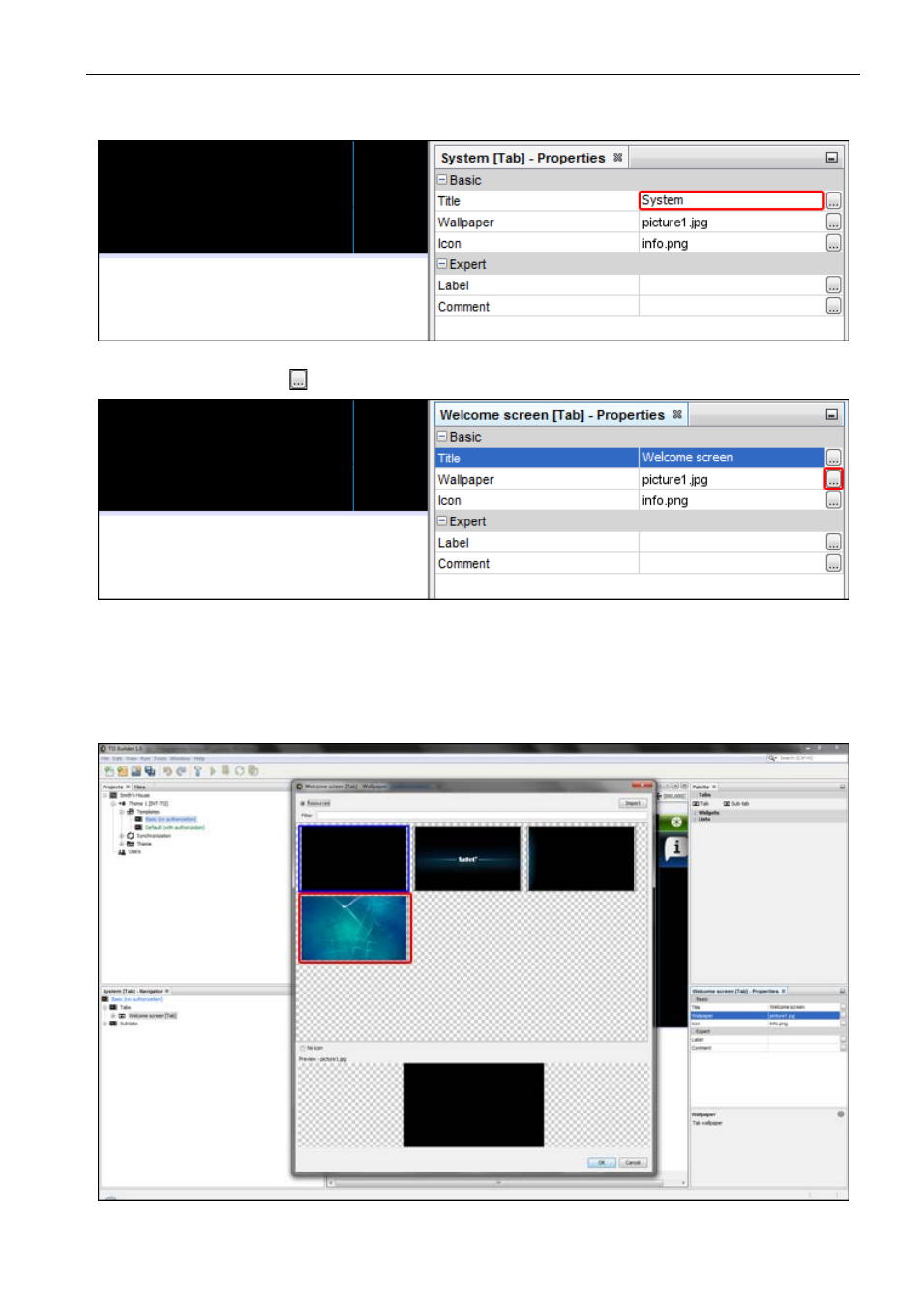Select the Resources radio option in Wallpaper dialog
The height and width of the screenshot is (1306, 924).
pos(303,803)
